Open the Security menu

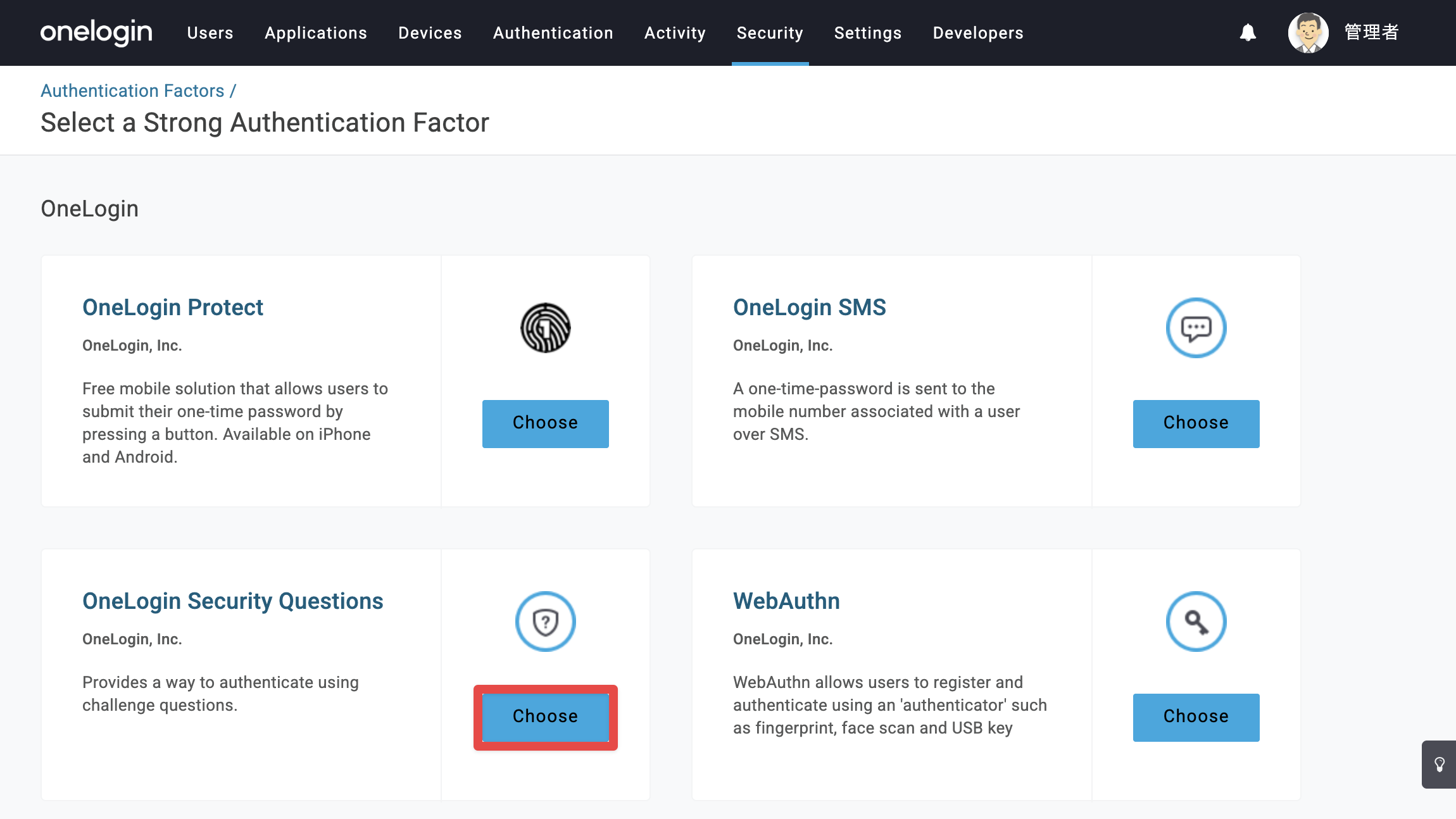770,33
